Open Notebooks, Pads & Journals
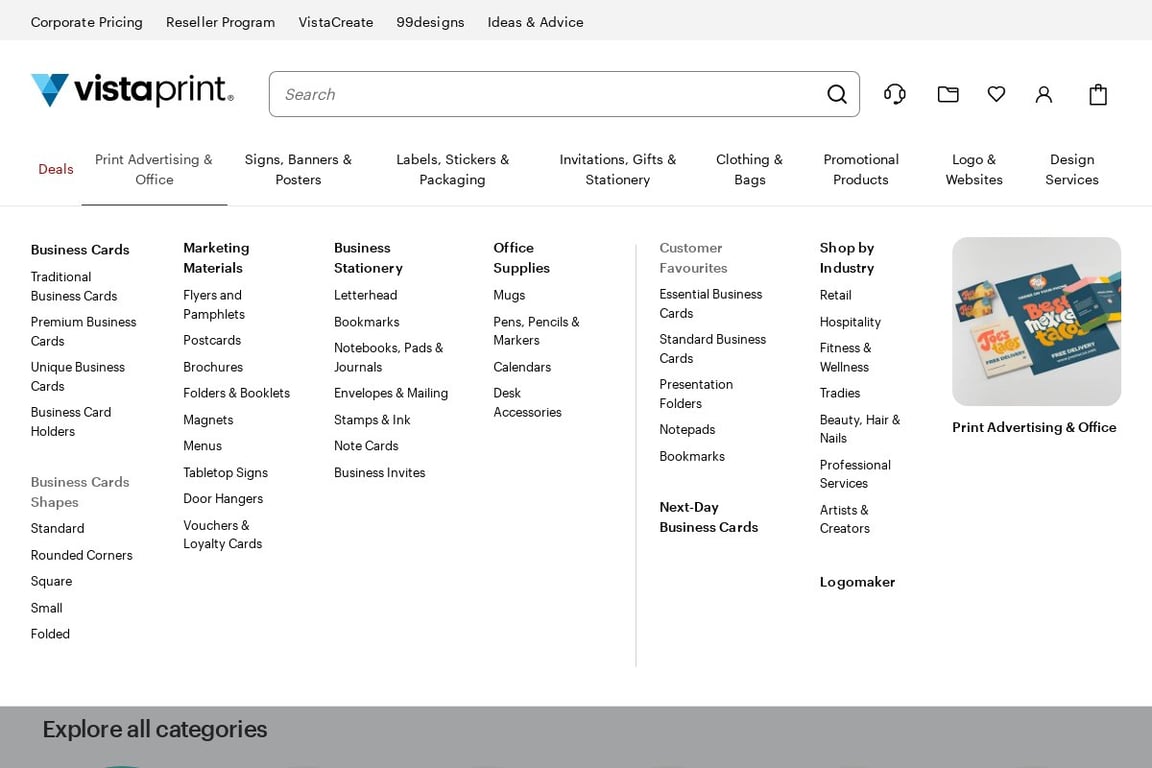The image size is (1152, 768). [388, 357]
